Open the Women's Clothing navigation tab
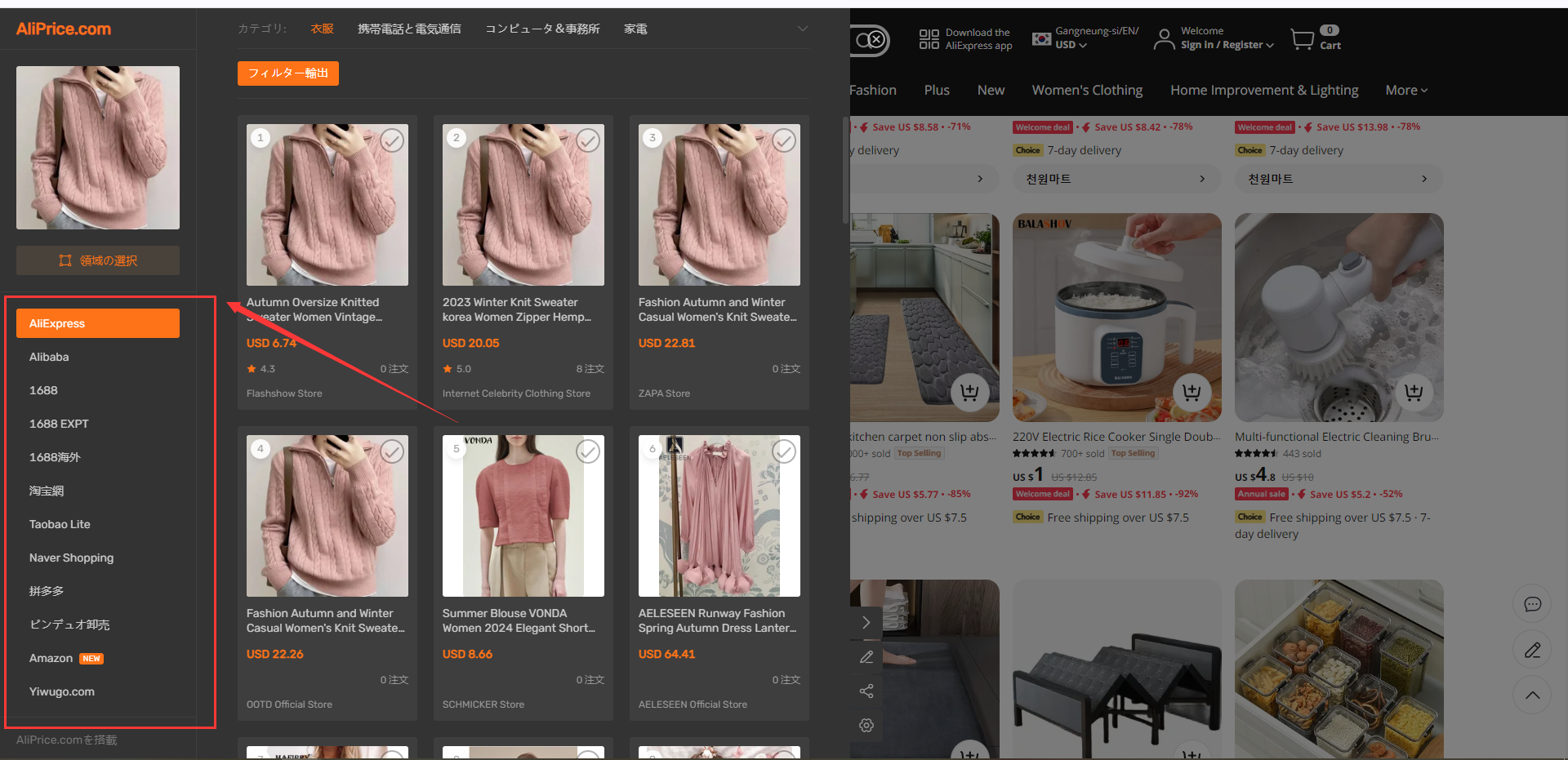This screenshot has height=760, width=1568. tap(1087, 90)
